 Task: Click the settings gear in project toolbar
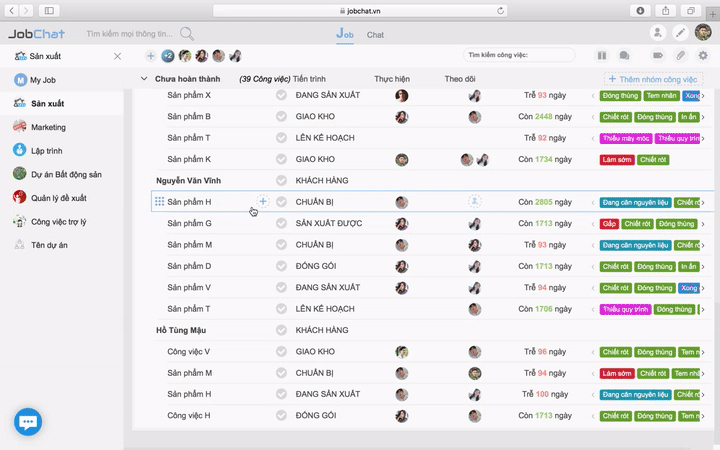(703, 56)
